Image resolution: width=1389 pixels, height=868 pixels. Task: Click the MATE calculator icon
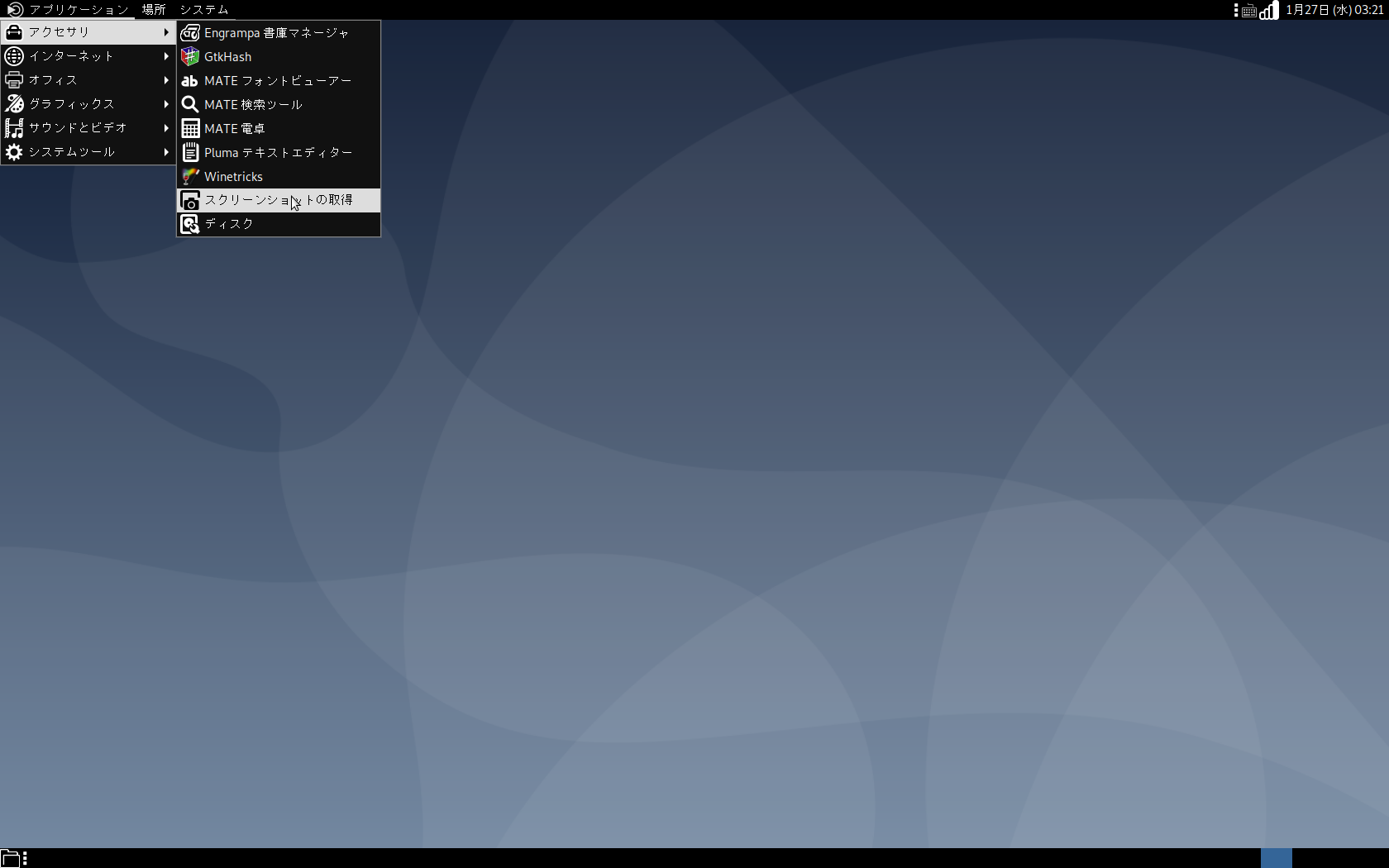190,129
